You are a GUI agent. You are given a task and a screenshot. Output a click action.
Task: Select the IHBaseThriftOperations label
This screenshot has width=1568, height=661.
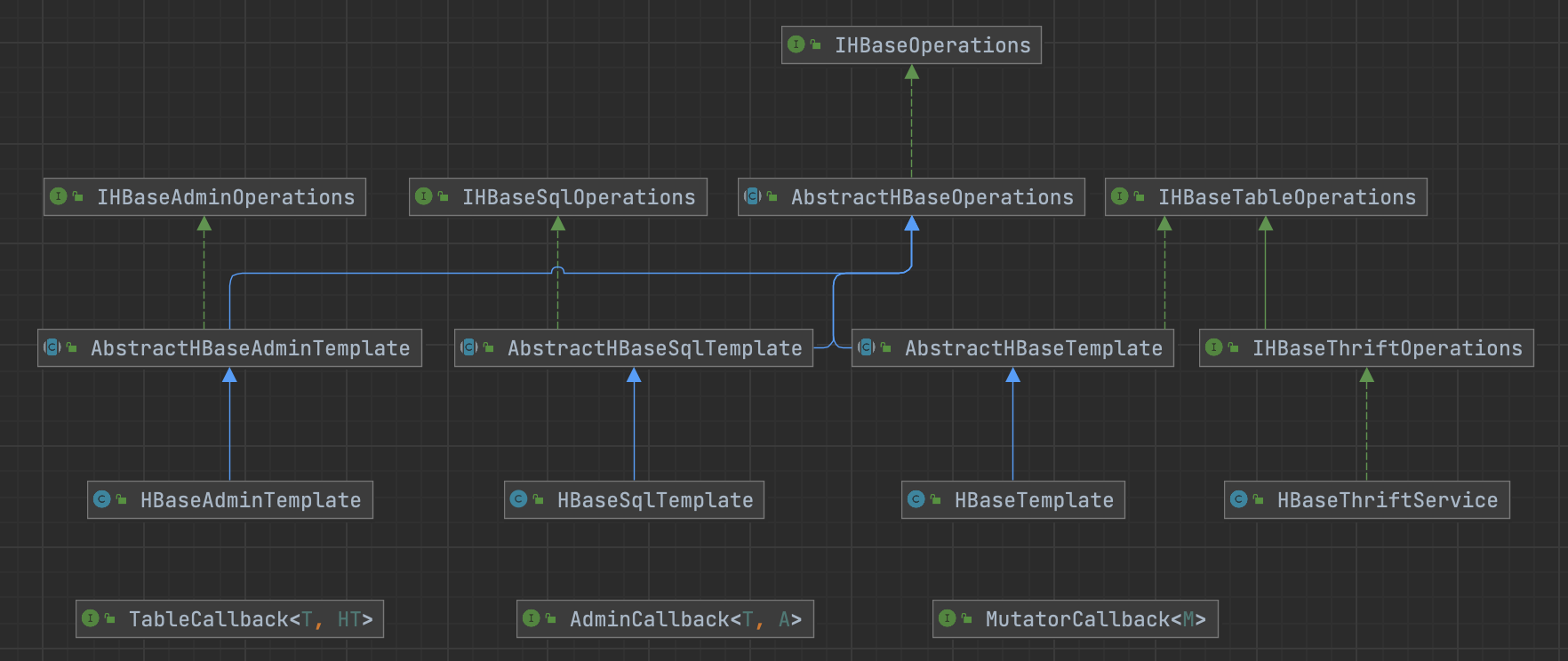(1388, 348)
